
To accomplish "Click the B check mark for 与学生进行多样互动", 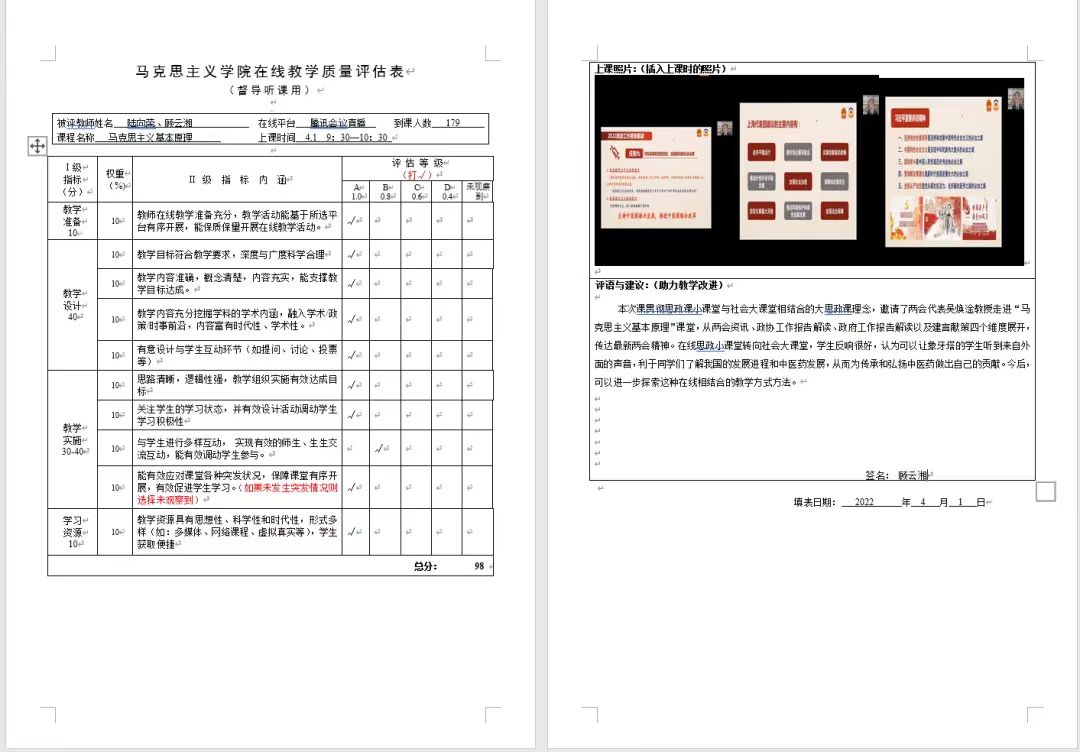I will [x=381, y=449].
